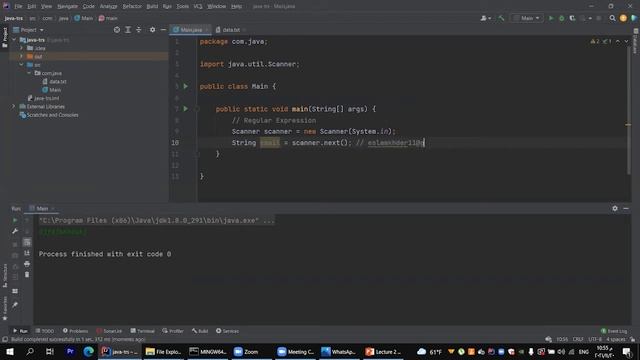Open user/account dropdown in toolbar
The image size is (640, 360).
[486, 18]
